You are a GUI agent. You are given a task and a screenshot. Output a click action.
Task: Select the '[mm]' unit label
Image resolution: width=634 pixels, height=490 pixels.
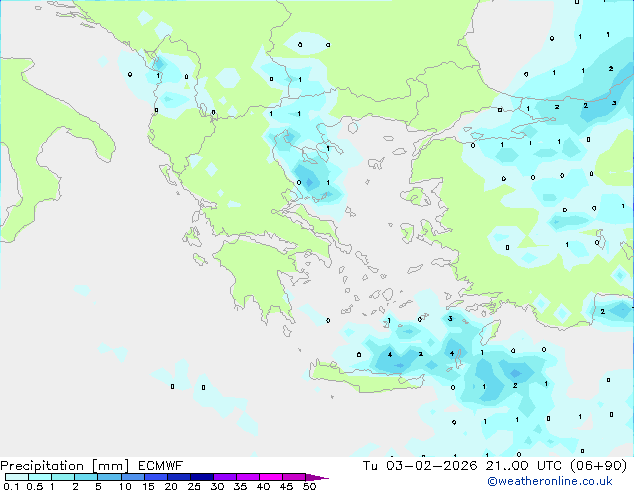(110, 466)
